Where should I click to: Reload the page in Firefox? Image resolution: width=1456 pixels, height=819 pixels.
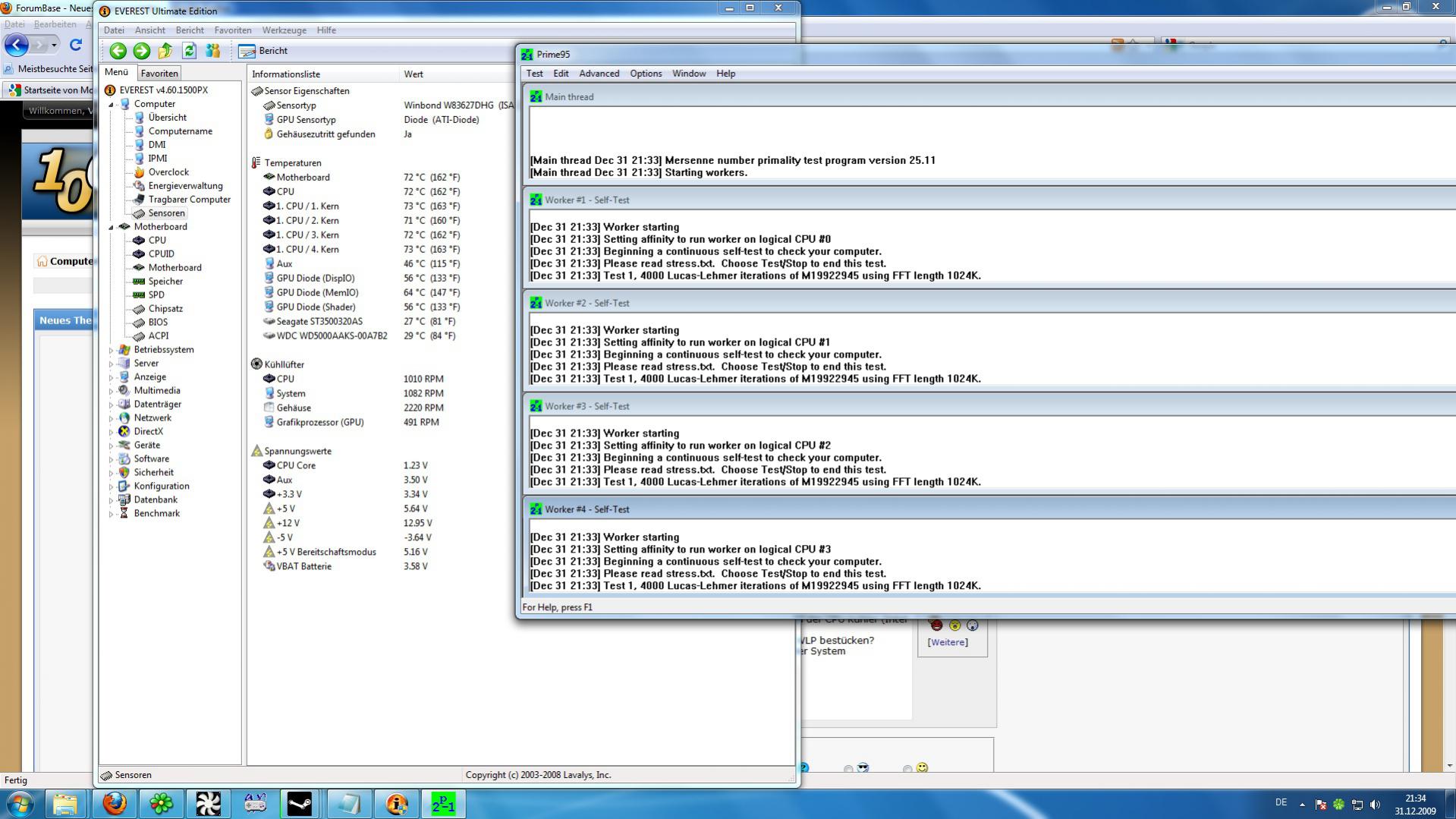point(76,45)
